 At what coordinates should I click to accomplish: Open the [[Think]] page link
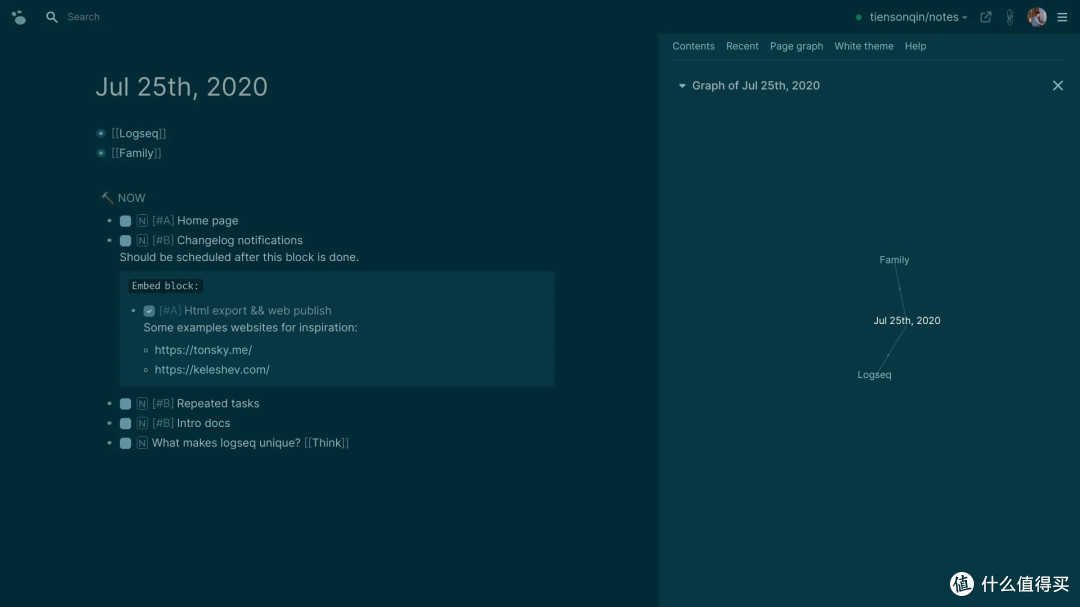[326, 443]
